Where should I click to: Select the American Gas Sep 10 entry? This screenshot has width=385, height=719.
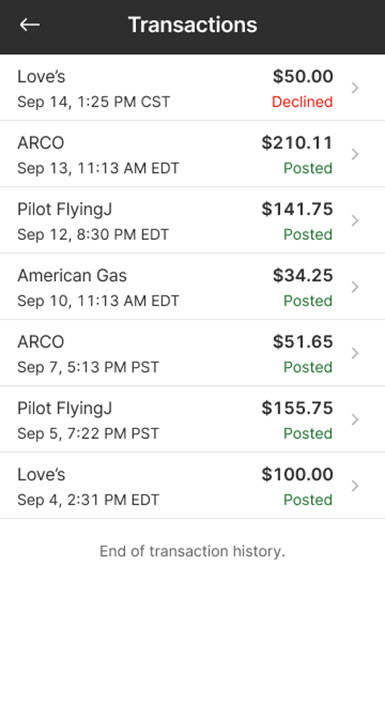tap(192, 287)
